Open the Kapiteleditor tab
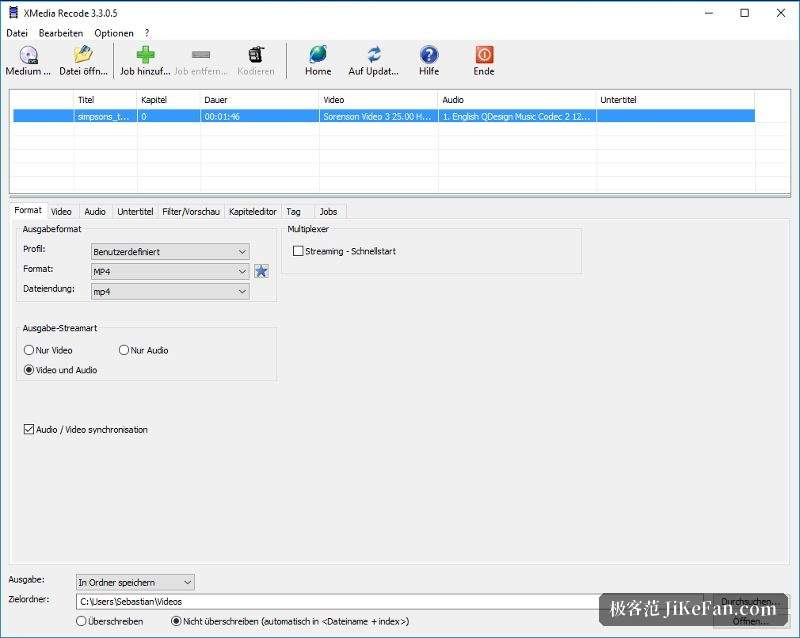800x638 pixels. click(253, 211)
